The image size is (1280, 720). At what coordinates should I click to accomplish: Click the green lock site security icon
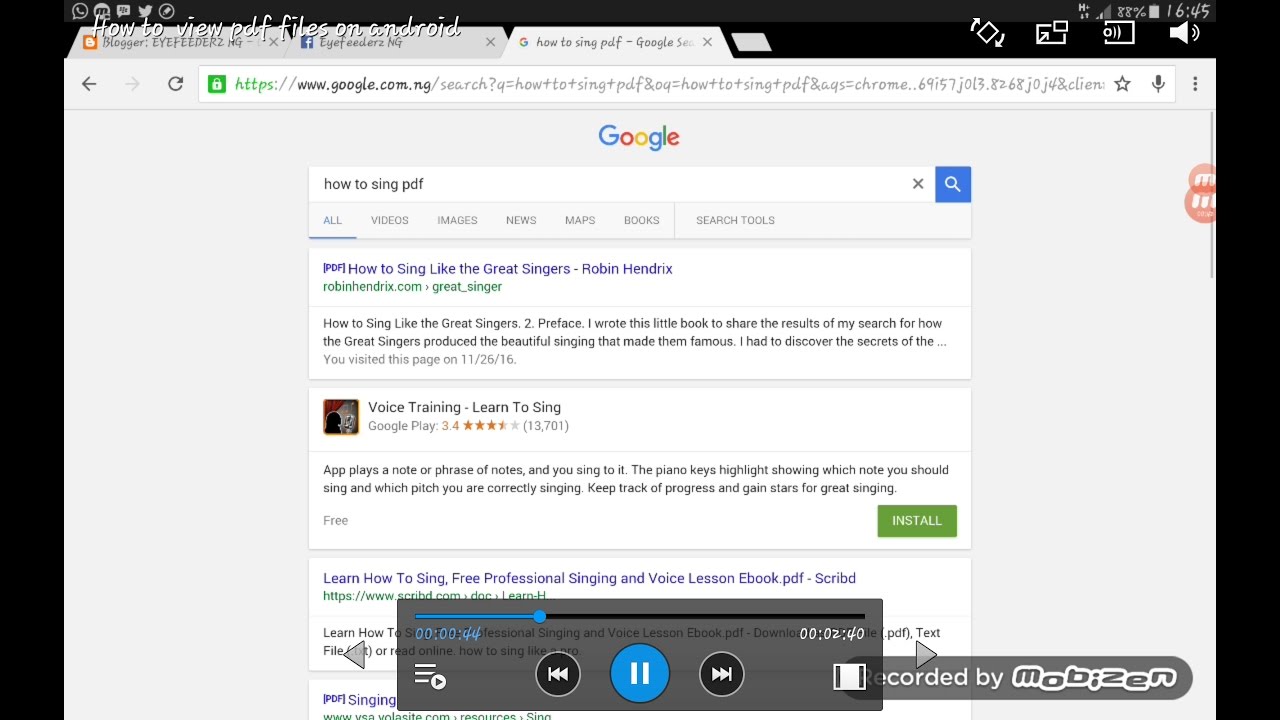[216, 84]
